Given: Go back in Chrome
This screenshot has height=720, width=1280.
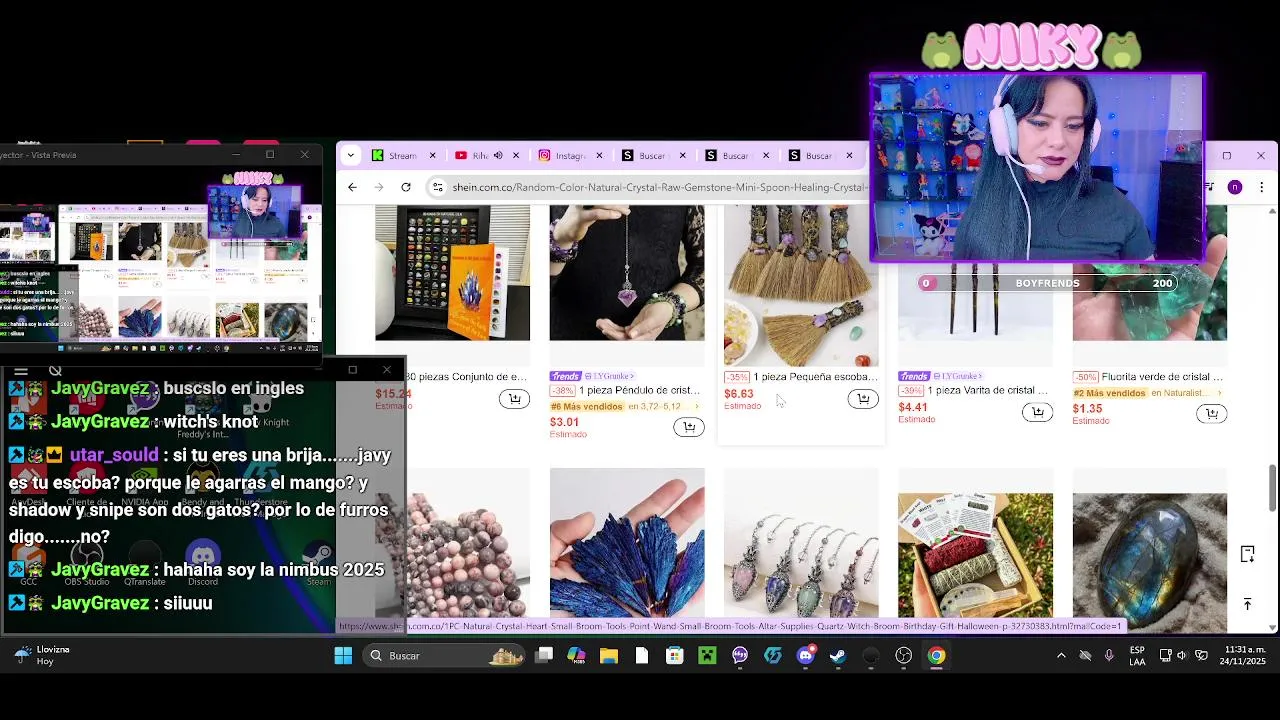Looking at the screenshot, I should point(352,187).
